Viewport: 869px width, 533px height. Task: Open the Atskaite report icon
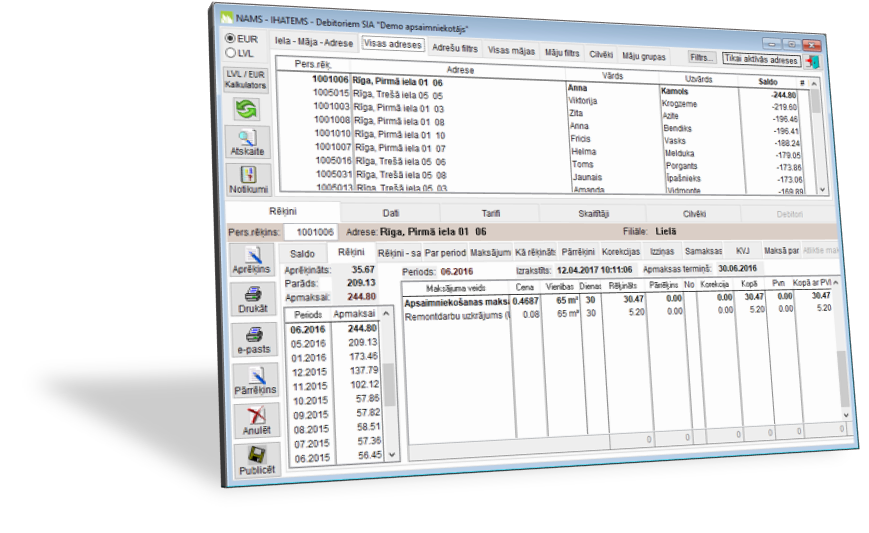coord(247,141)
